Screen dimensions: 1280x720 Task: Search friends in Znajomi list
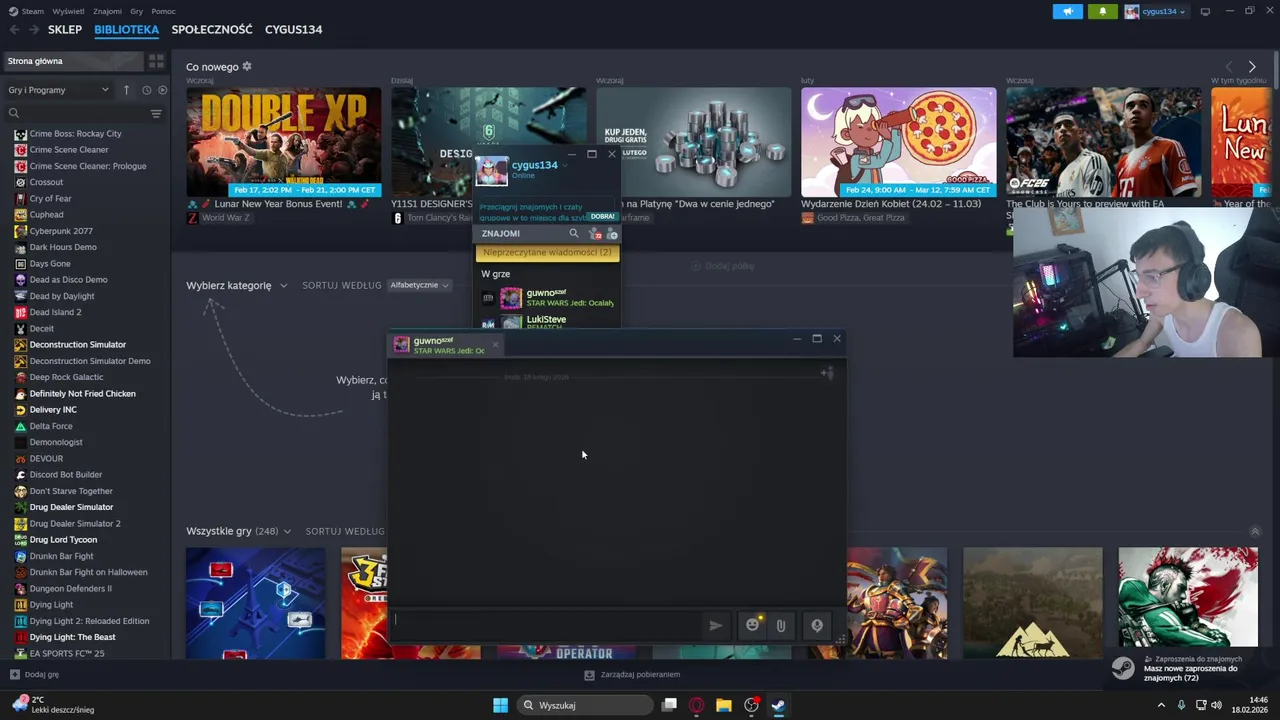(x=574, y=233)
